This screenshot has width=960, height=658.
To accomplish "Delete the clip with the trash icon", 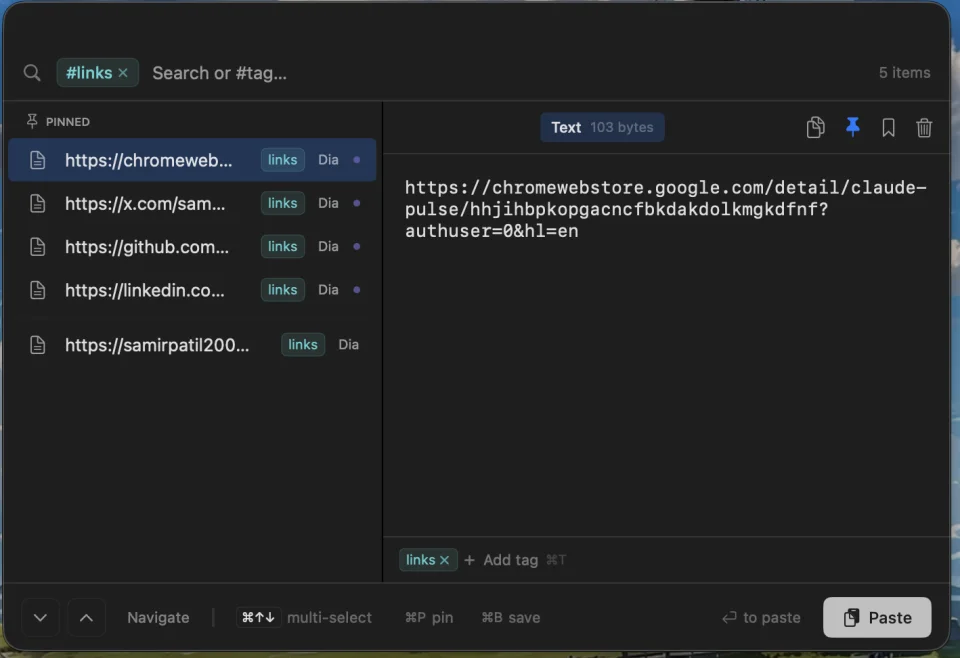I will [x=924, y=127].
